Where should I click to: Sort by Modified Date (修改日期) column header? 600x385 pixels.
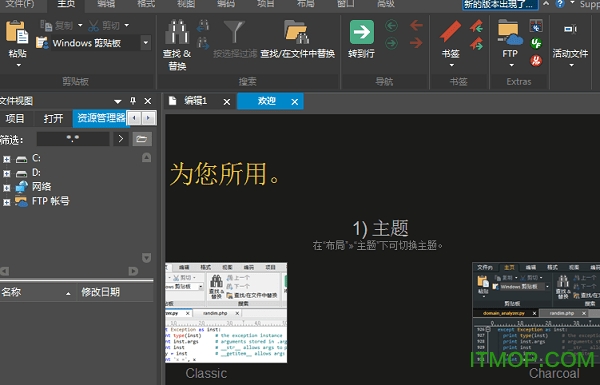pos(115,292)
